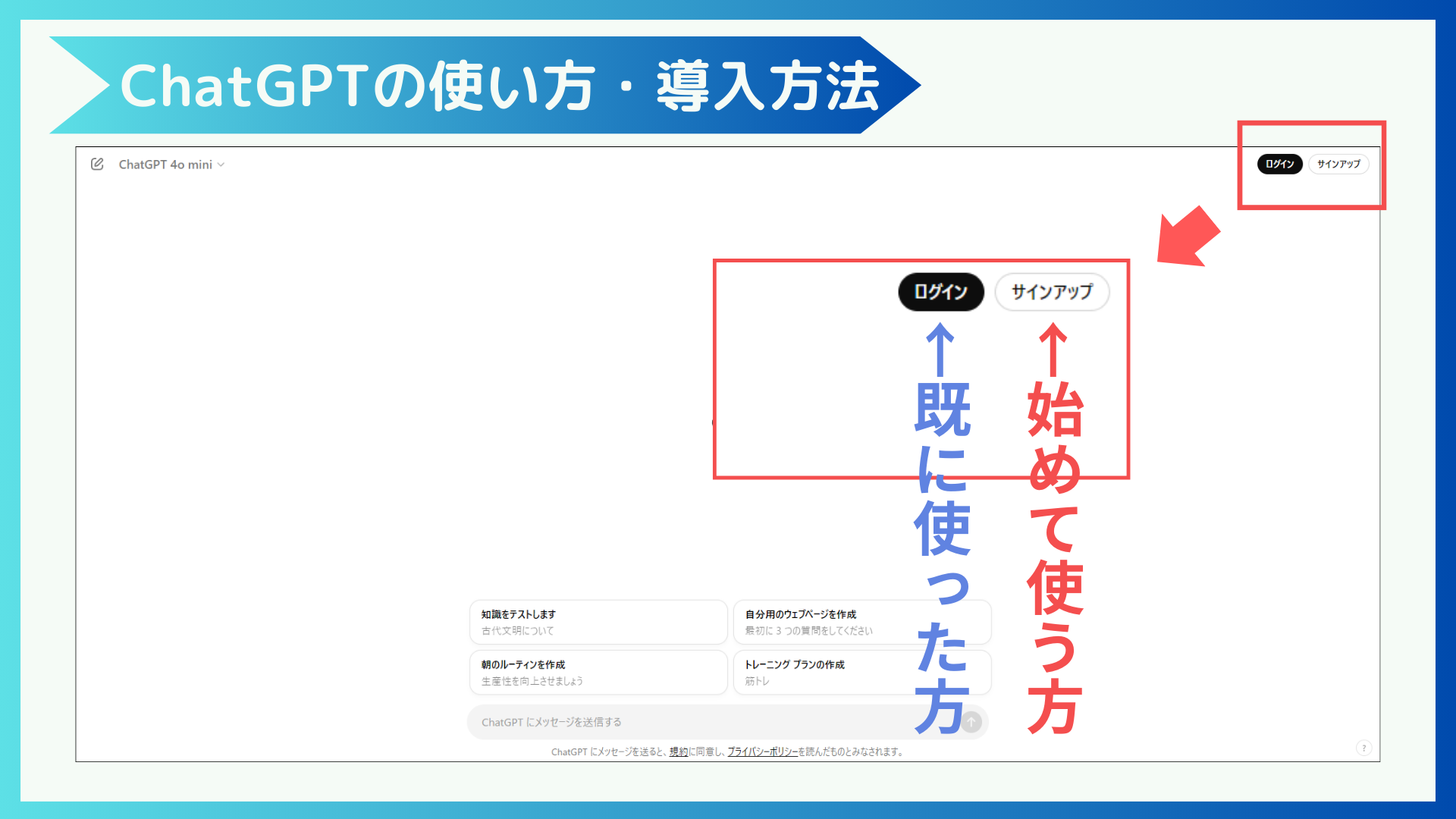1456x819 pixels.
Task: Click the send message arrow icon
Action: pyautogui.click(x=971, y=722)
